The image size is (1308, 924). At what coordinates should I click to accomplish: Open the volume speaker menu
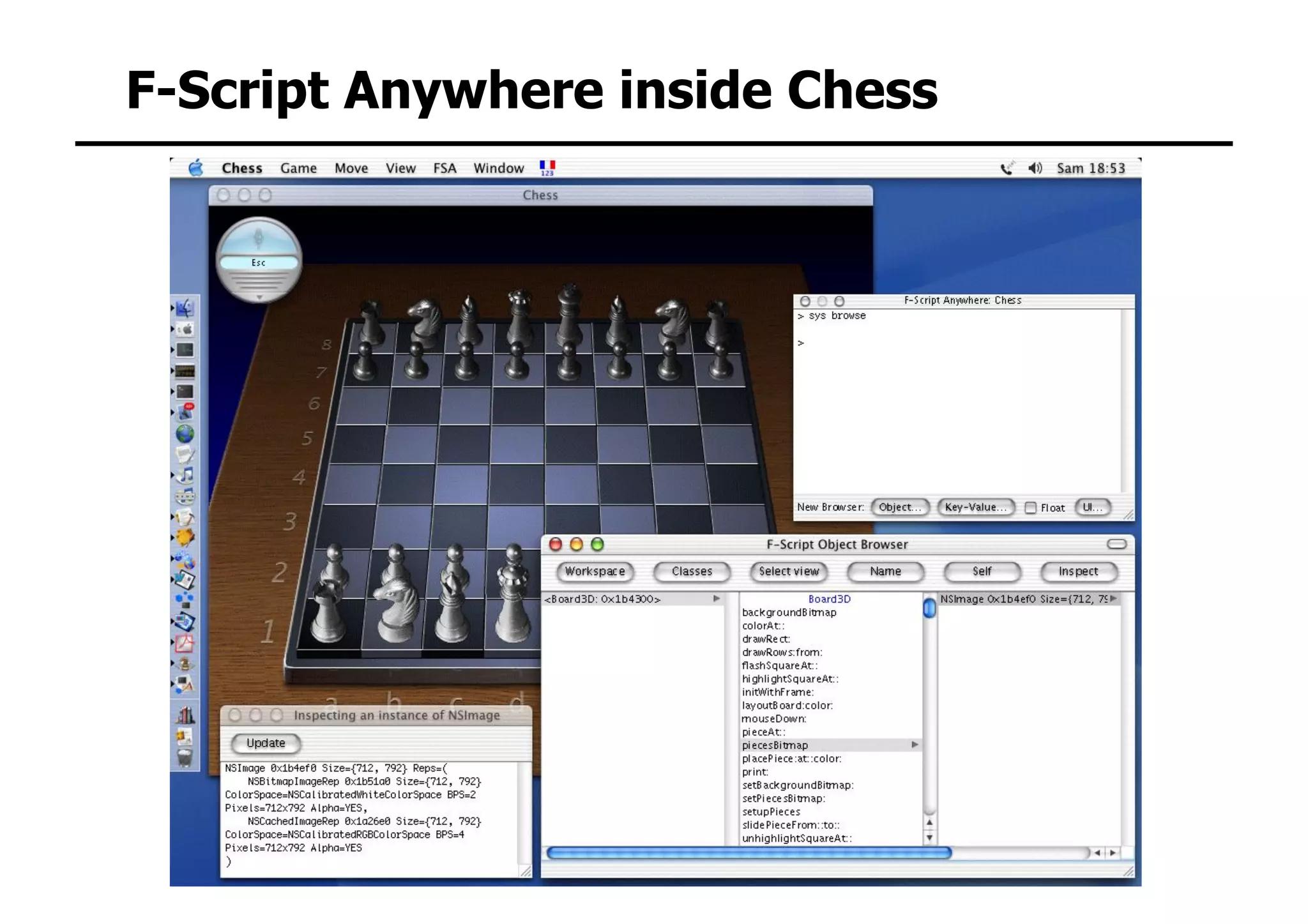[1035, 168]
